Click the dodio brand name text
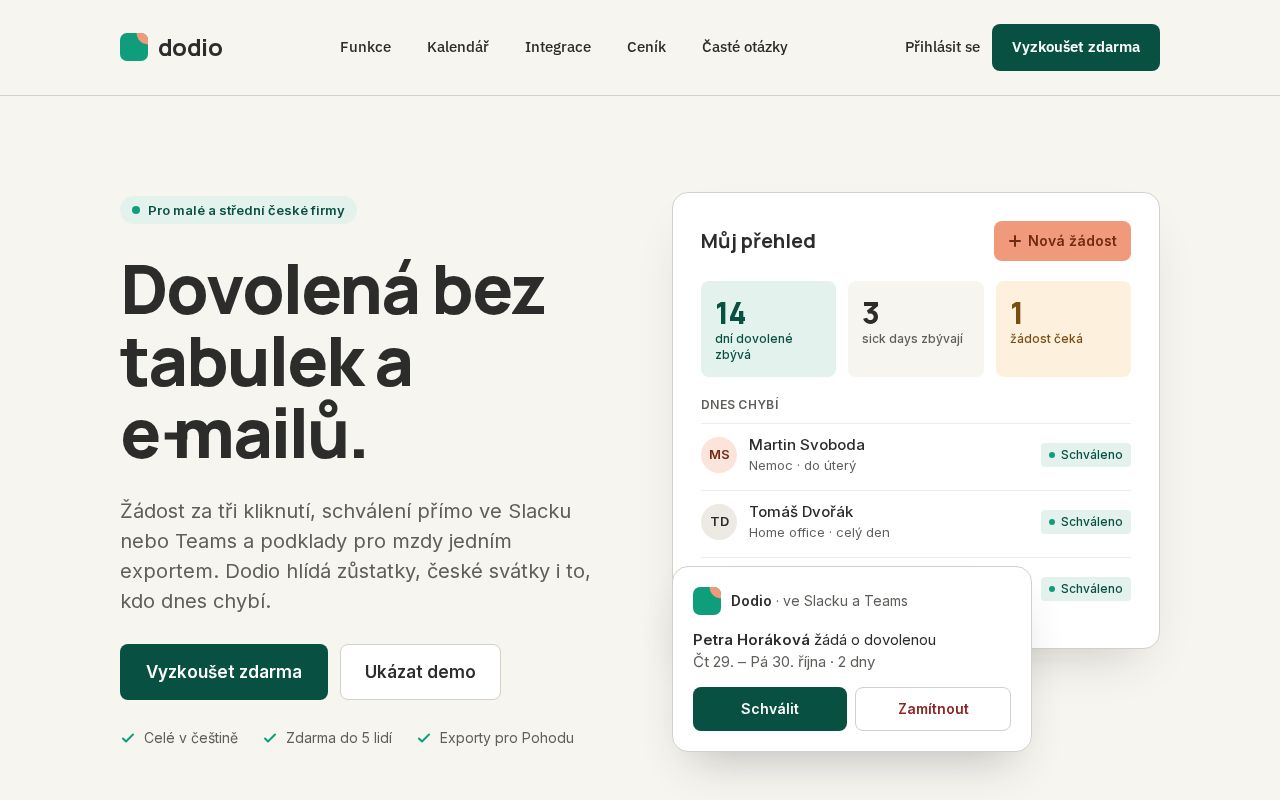Screen dimensions: 1280x800 pyautogui.click(x=190, y=47)
